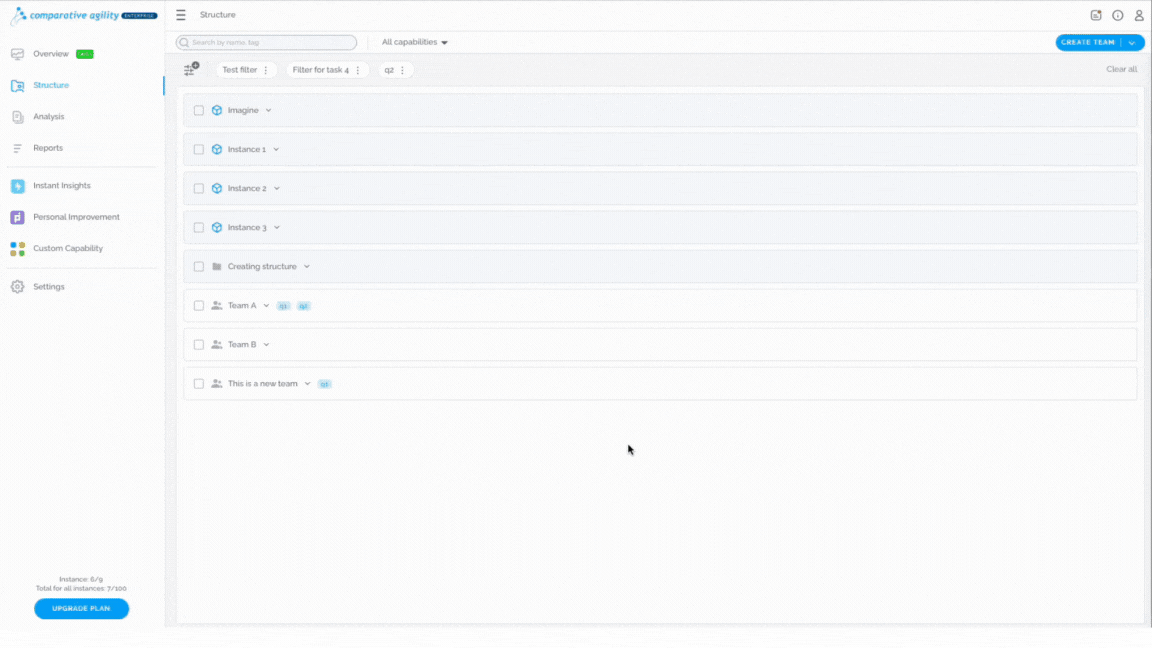This screenshot has height=648, width=1152.
Task: Open Settings label in sidebar
Action: point(48,287)
